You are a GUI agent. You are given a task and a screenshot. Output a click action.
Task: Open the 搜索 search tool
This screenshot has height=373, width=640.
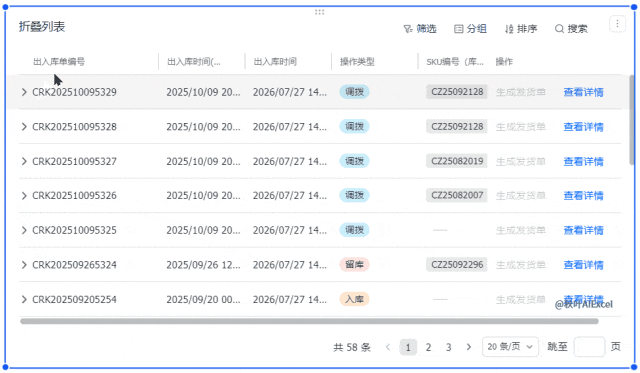click(571, 29)
